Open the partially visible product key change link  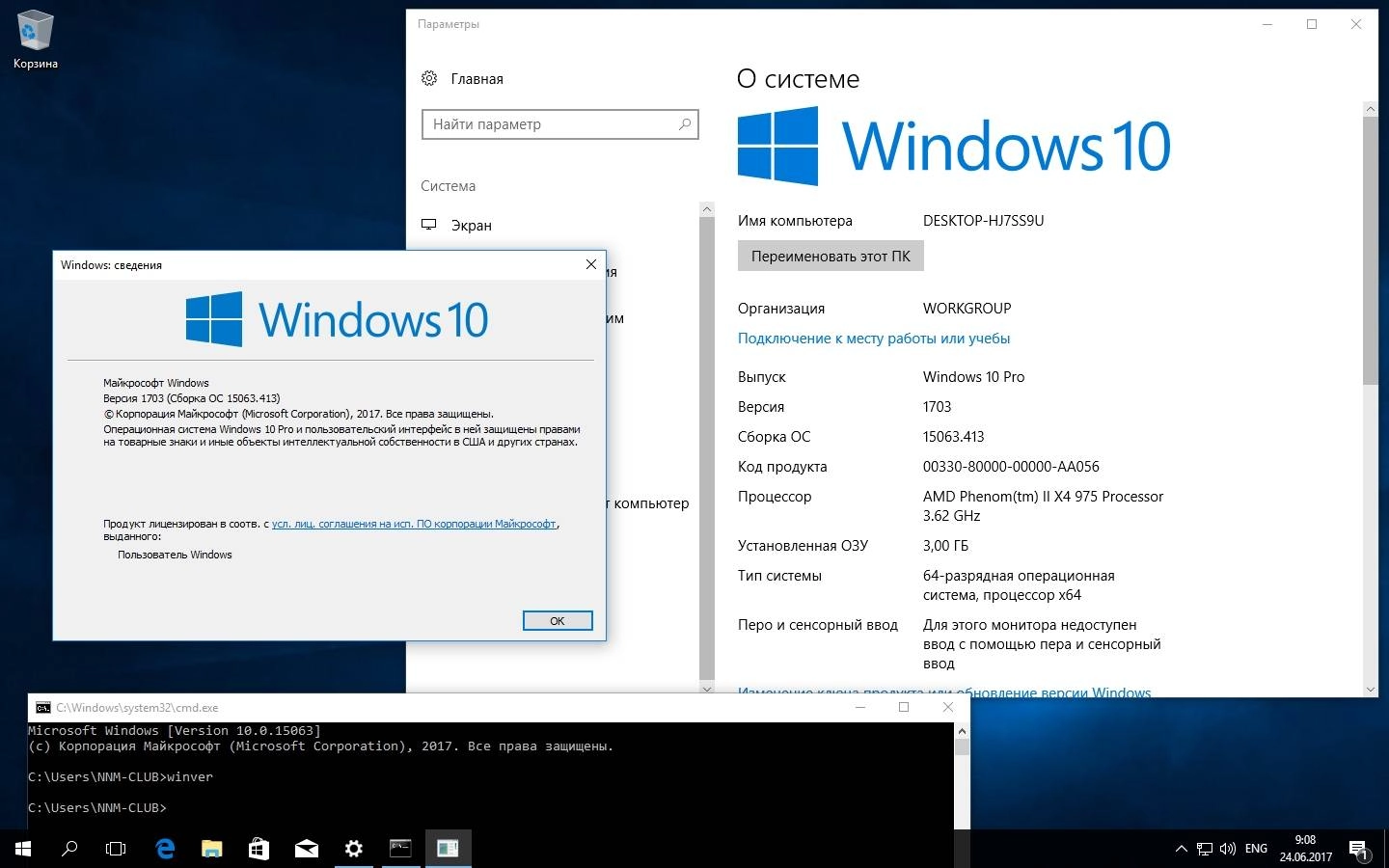(x=944, y=692)
